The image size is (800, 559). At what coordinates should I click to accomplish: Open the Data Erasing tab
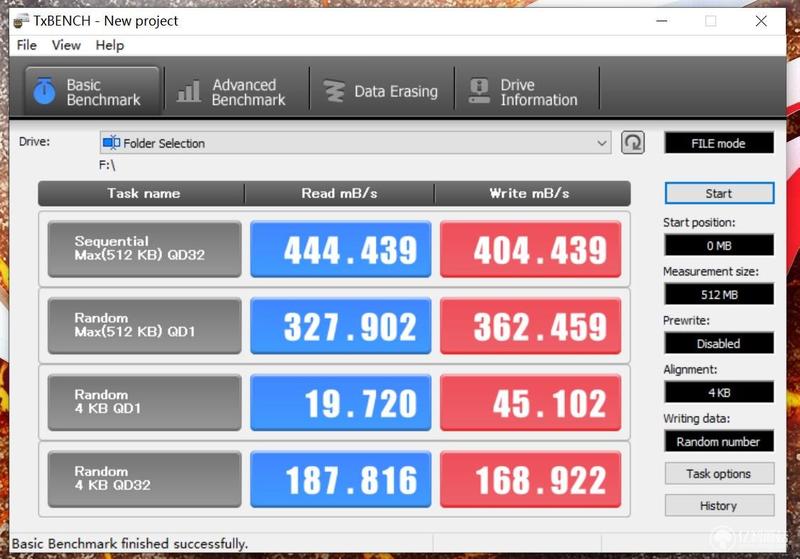coord(382,91)
